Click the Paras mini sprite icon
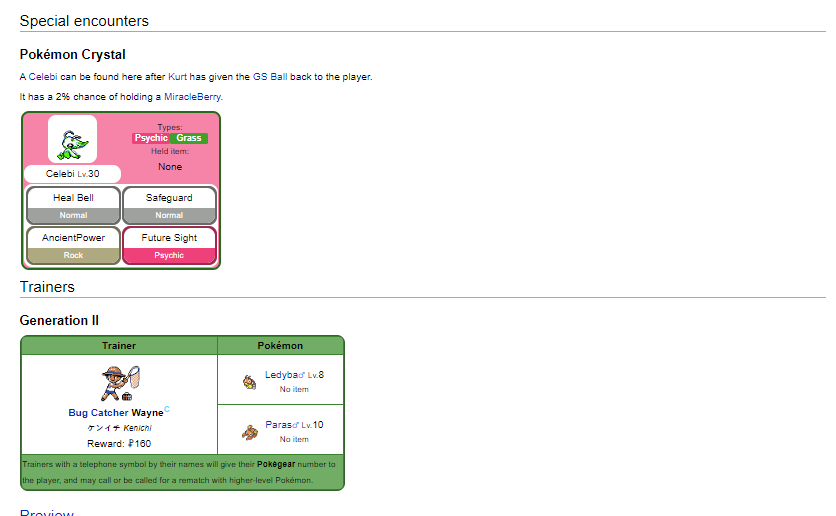 tap(249, 431)
